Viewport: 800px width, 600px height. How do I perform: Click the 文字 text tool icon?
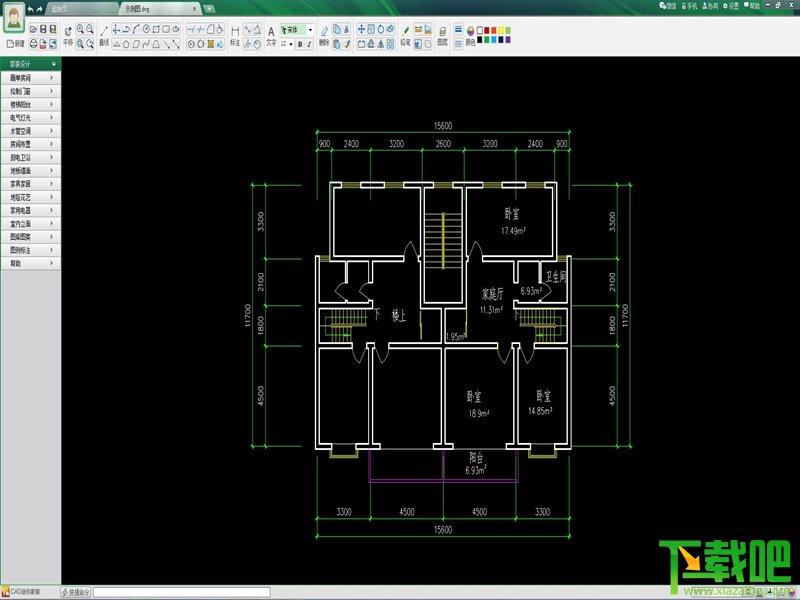coord(271,32)
